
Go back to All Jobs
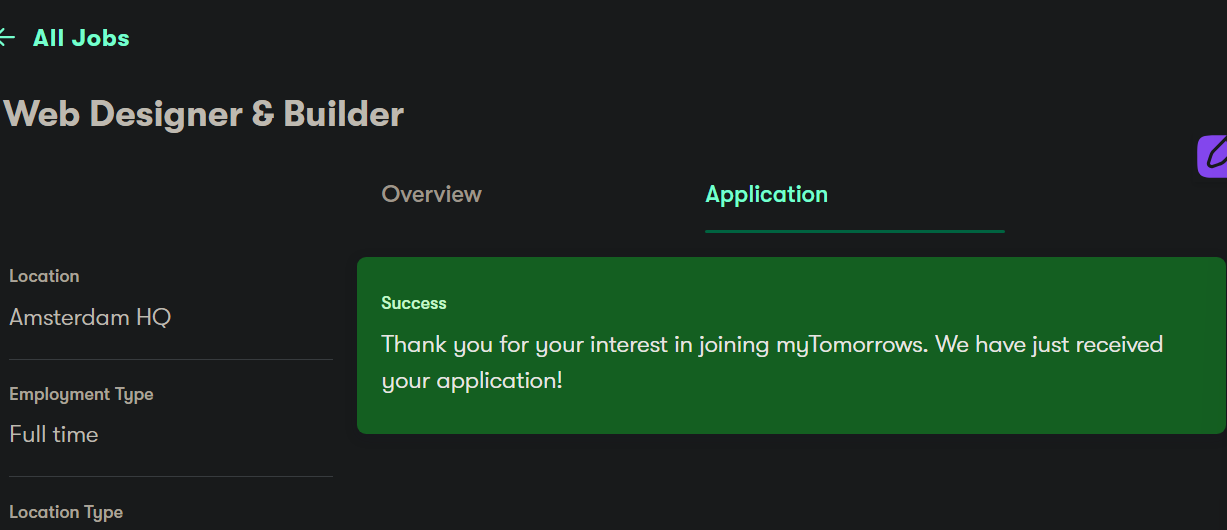(x=81, y=38)
